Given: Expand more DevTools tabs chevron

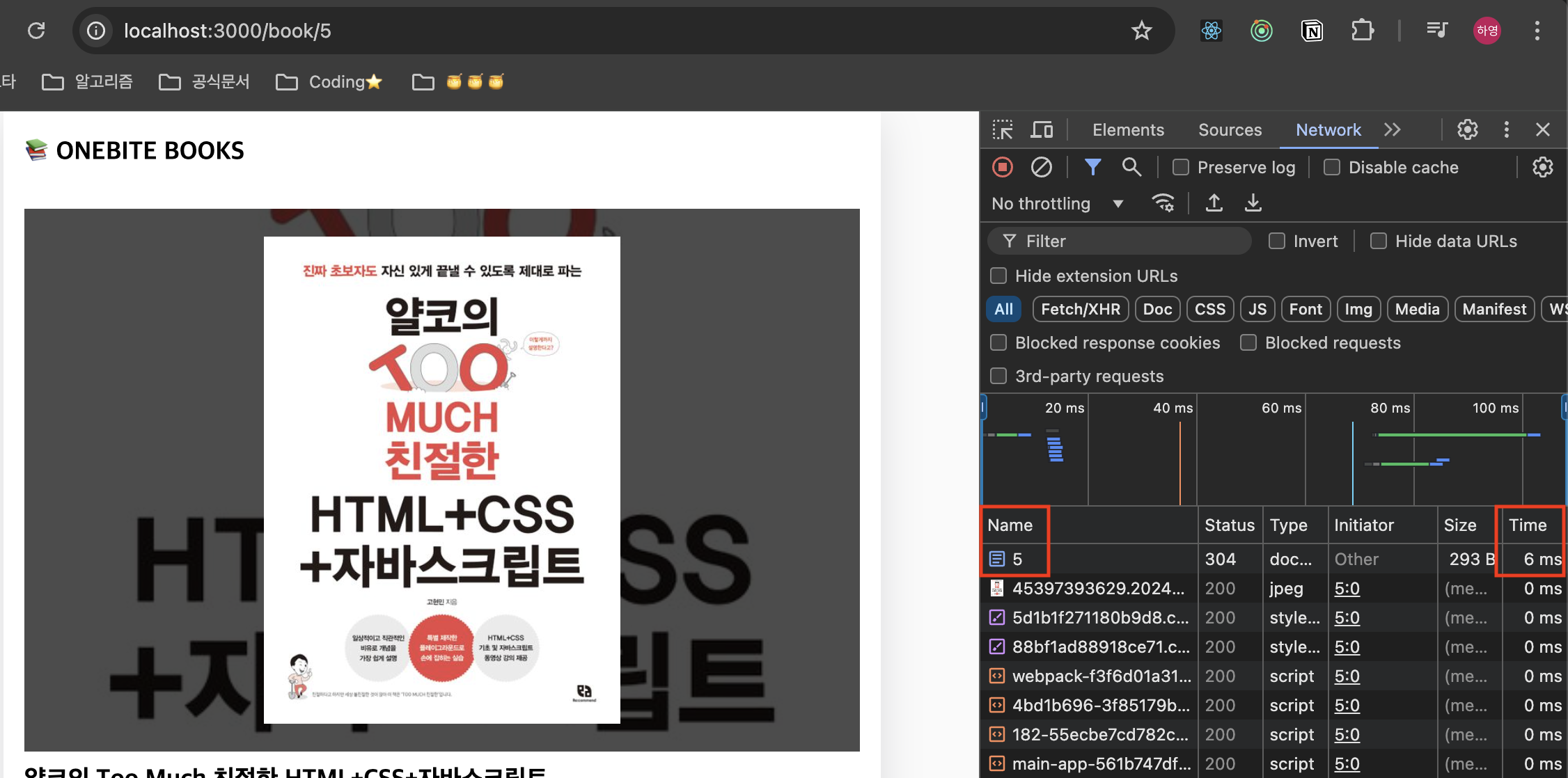Looking at the screenshot, I should pyautogui.click(x=1393, y=130).
